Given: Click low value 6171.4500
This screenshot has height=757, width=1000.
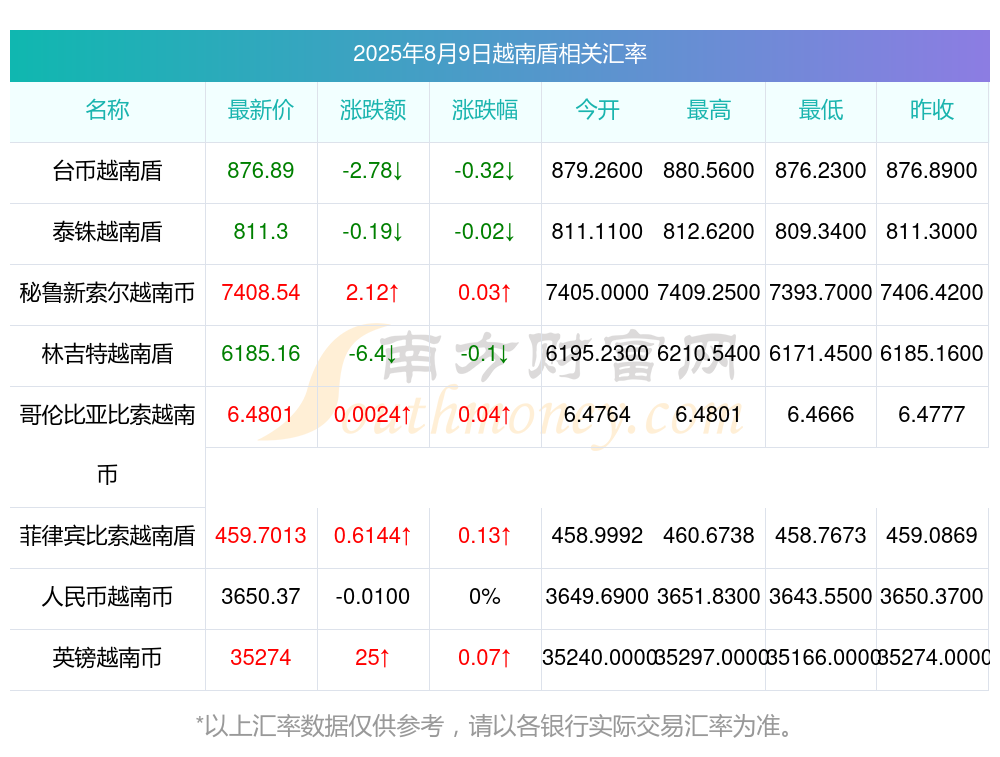Looking at the screenshot, I should [x=821, y=353].
